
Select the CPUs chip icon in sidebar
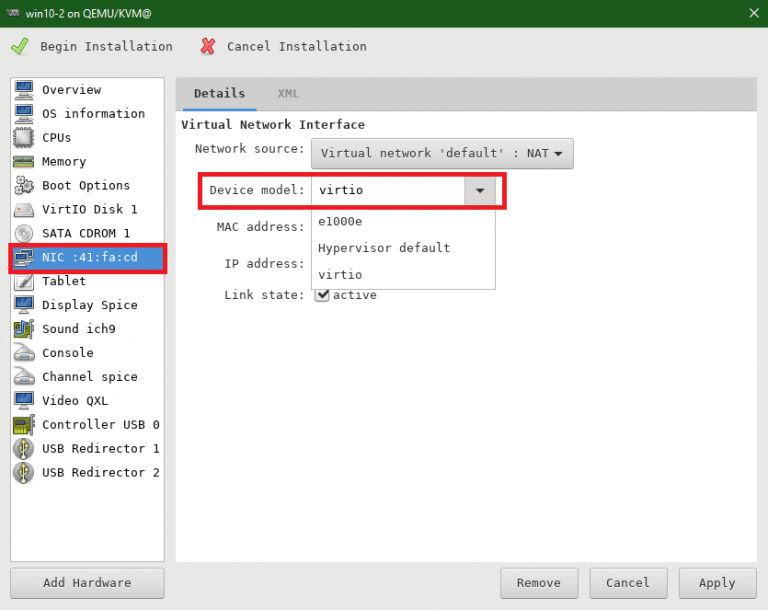24,137
